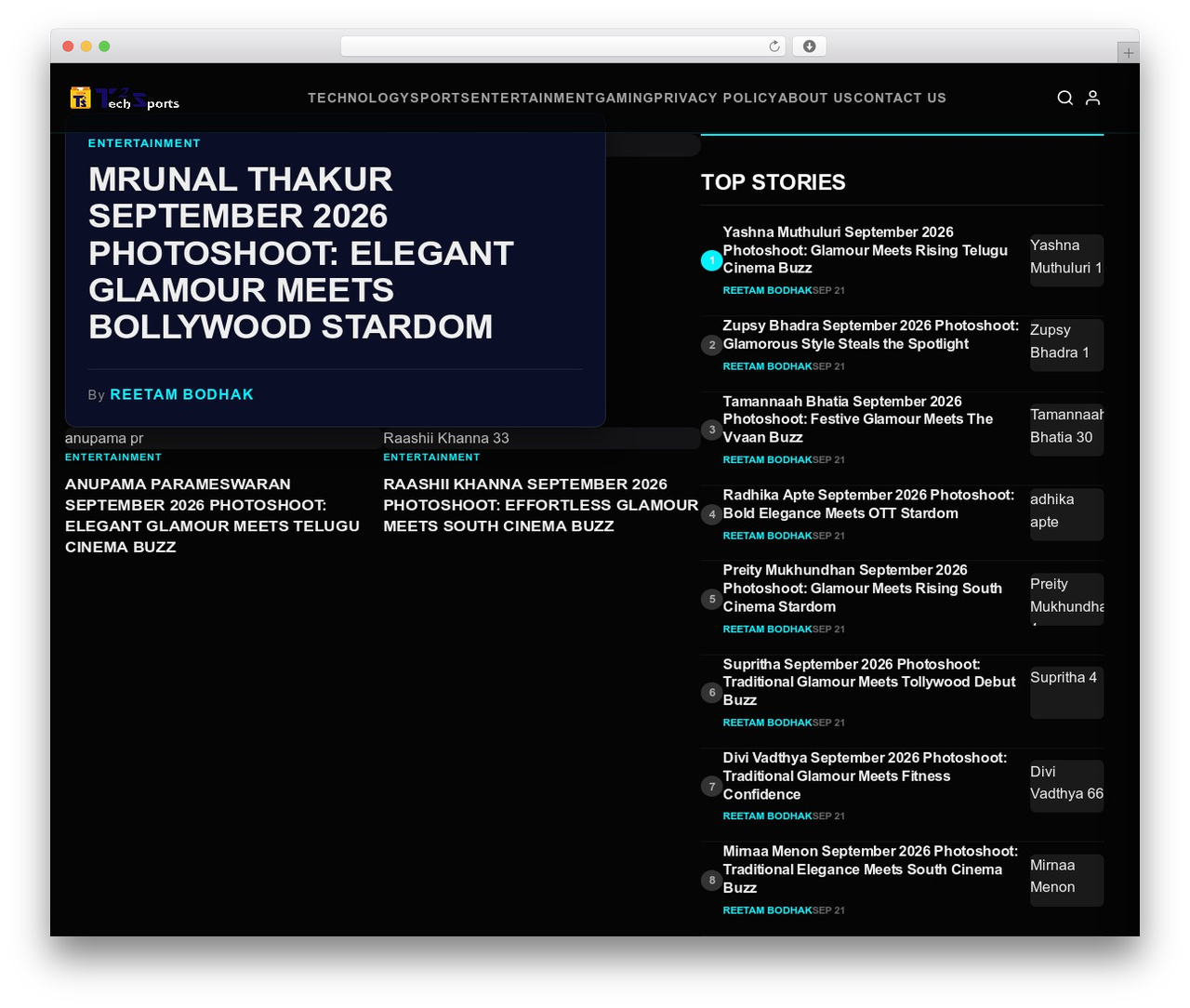Click the Preity Mukhundhan thumbnail
The image size is (1190, 1008).
(x=1066, y=599)
